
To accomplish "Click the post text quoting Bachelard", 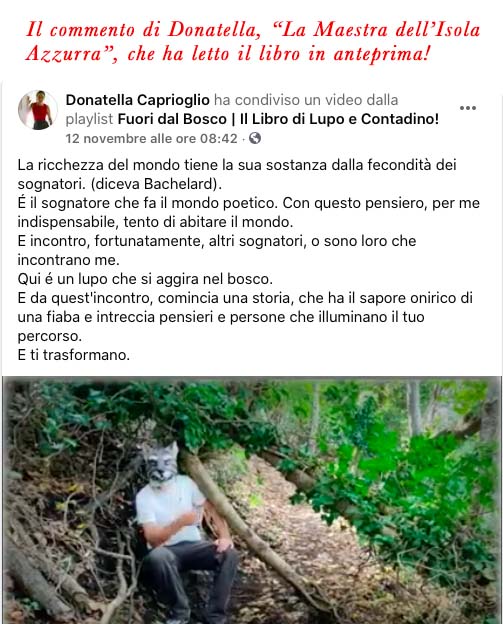I will [x=236, y=174].
